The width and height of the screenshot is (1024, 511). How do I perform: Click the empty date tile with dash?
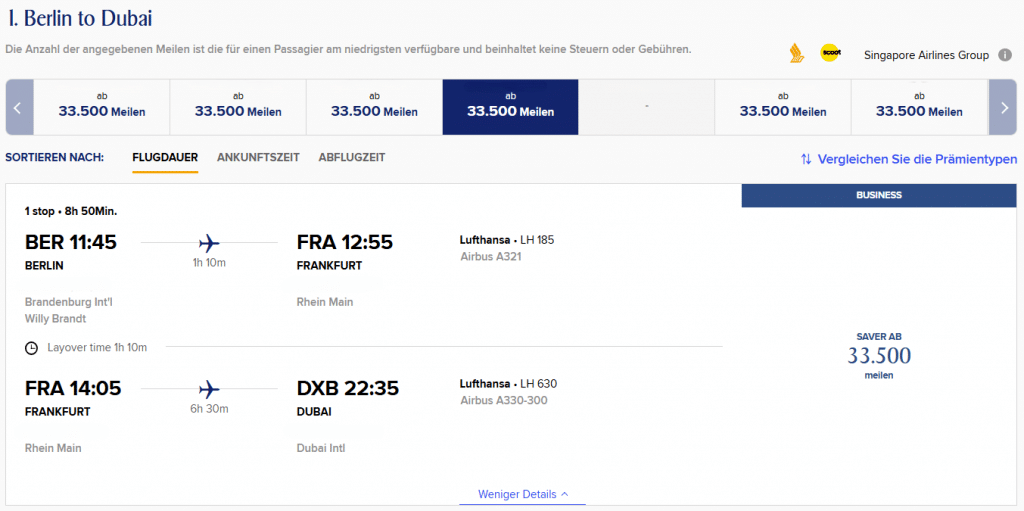(647, 107)
